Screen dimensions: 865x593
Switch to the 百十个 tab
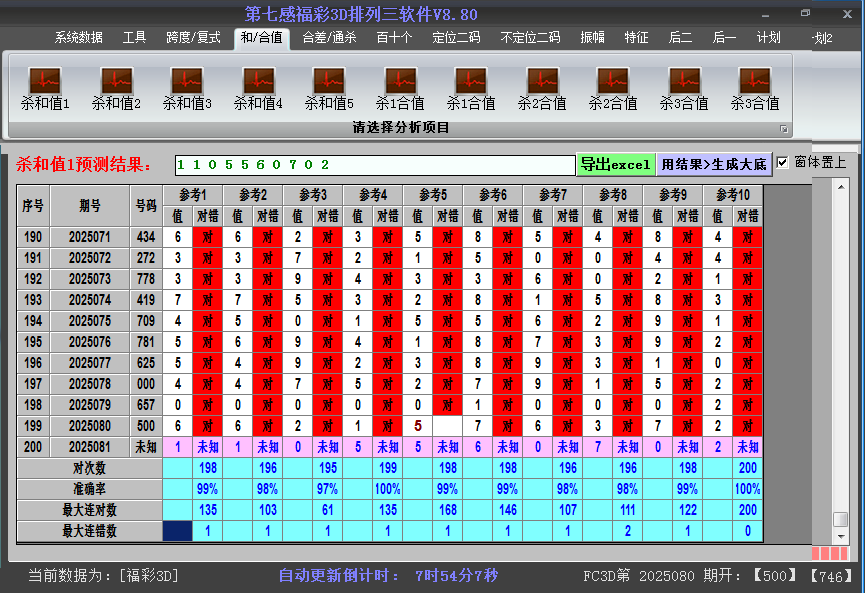pos(394,38)
